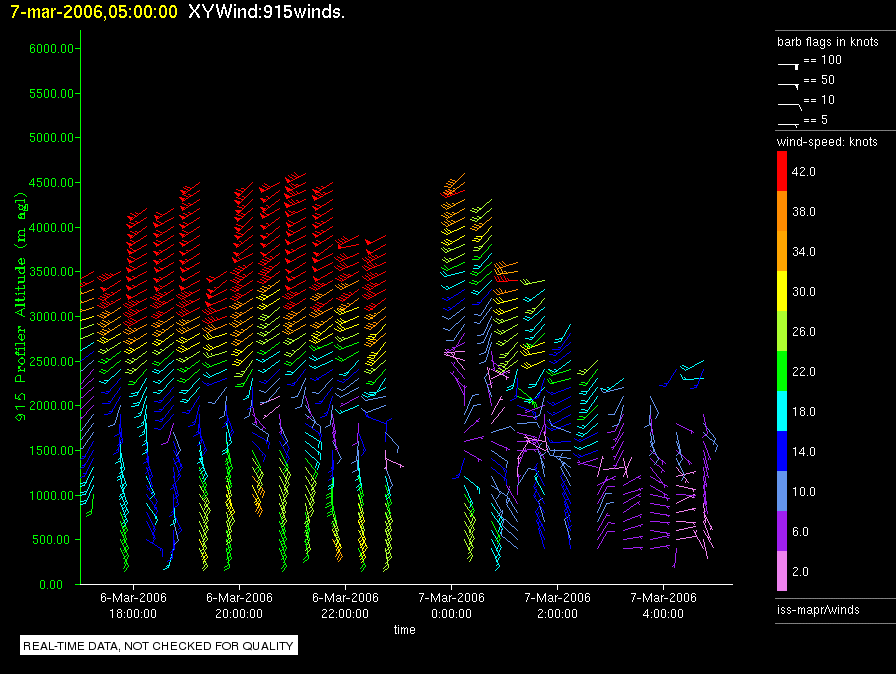
Task: Click the 'wind-speed: knots' legend header
Action: [827, 142]
